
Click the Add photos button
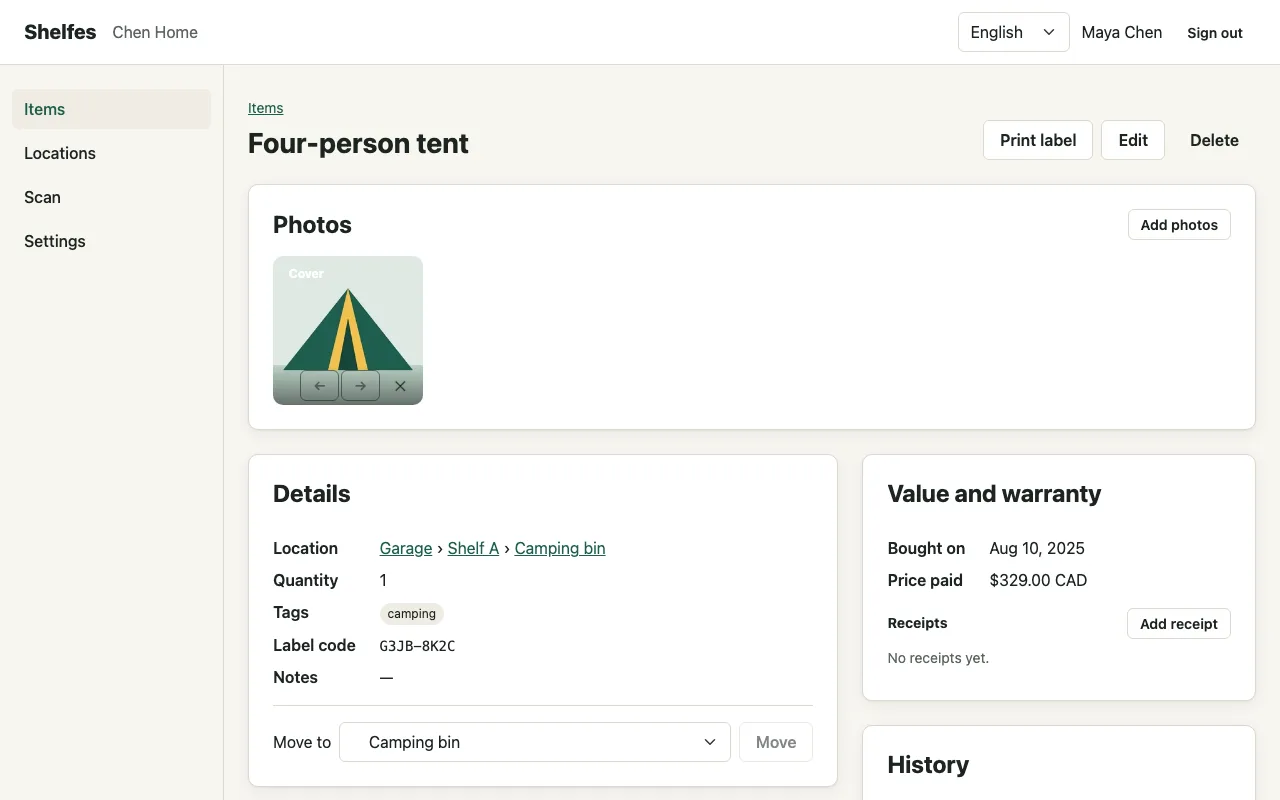coord(1179,225)
